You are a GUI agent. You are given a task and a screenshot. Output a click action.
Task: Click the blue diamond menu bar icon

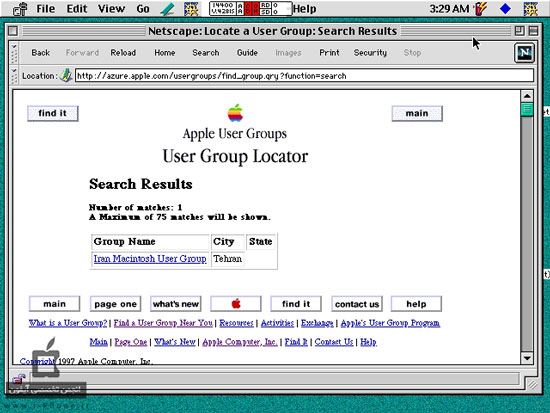[x=505, y=8]
